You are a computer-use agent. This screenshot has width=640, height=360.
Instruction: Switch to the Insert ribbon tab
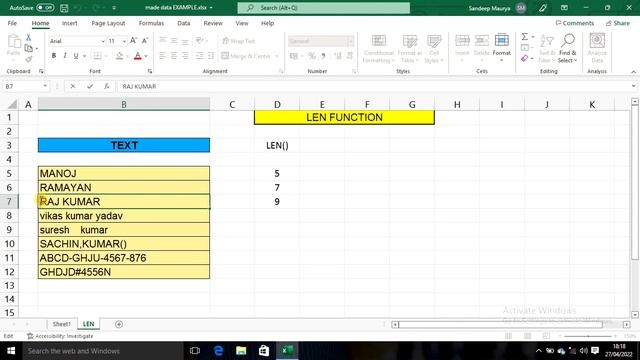click(x=69, y=23)
